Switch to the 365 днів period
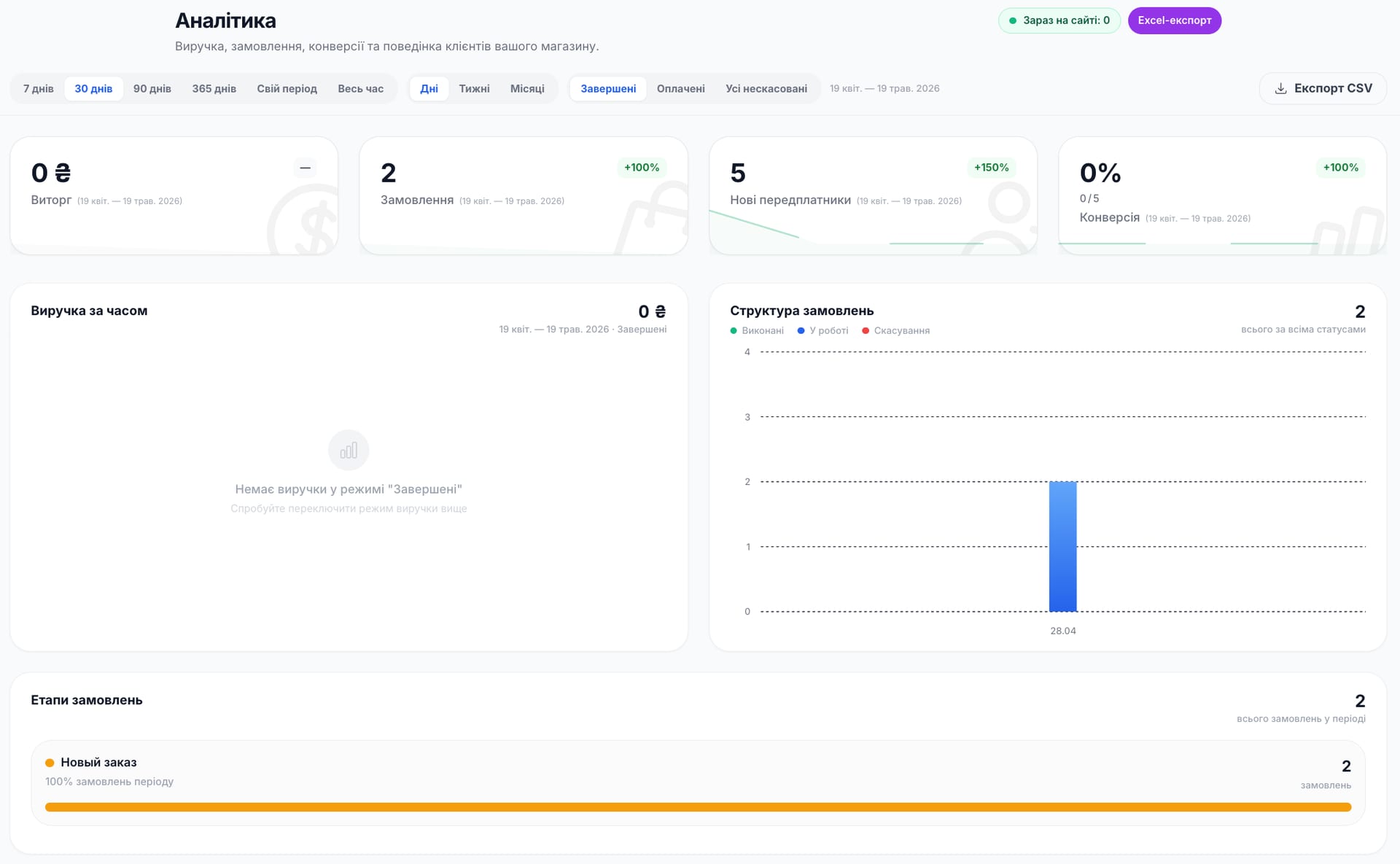 coord(214,88)
